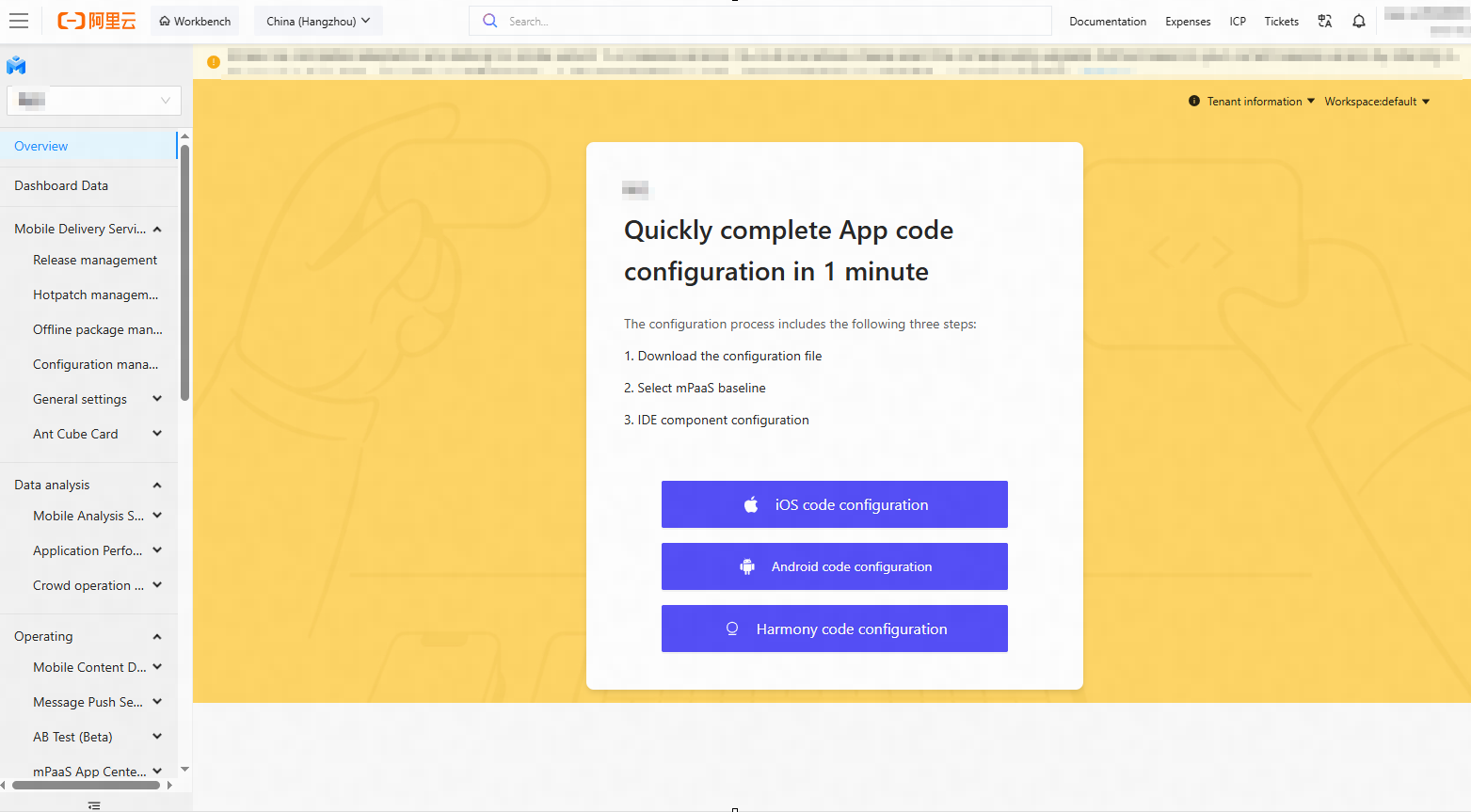Open Offline package management
The width and height of the screenshot is (1471, 812).
click(97, 329)
